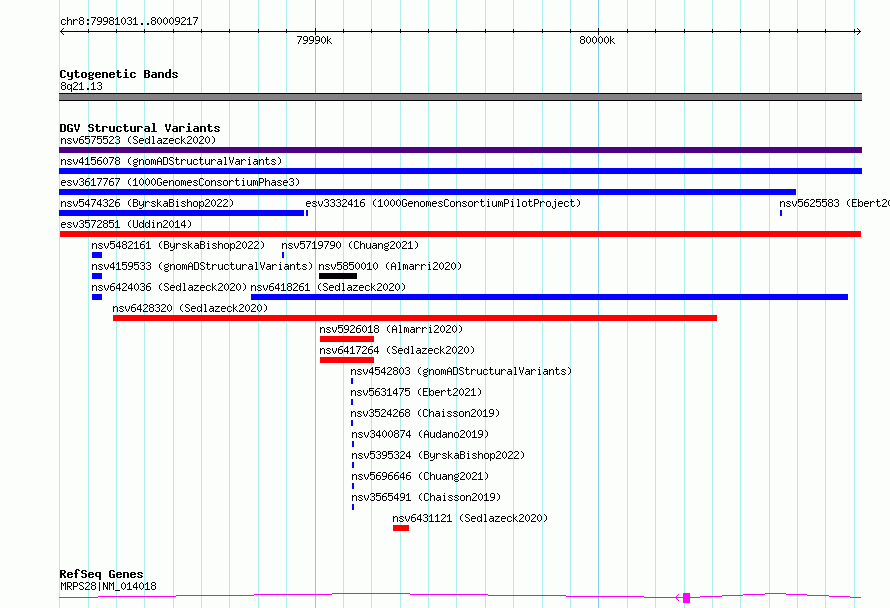The height and width of the screenshot is (608, 890).
Task: Click the blue nsv4156078 feature bar
Action: pos(460,171)
